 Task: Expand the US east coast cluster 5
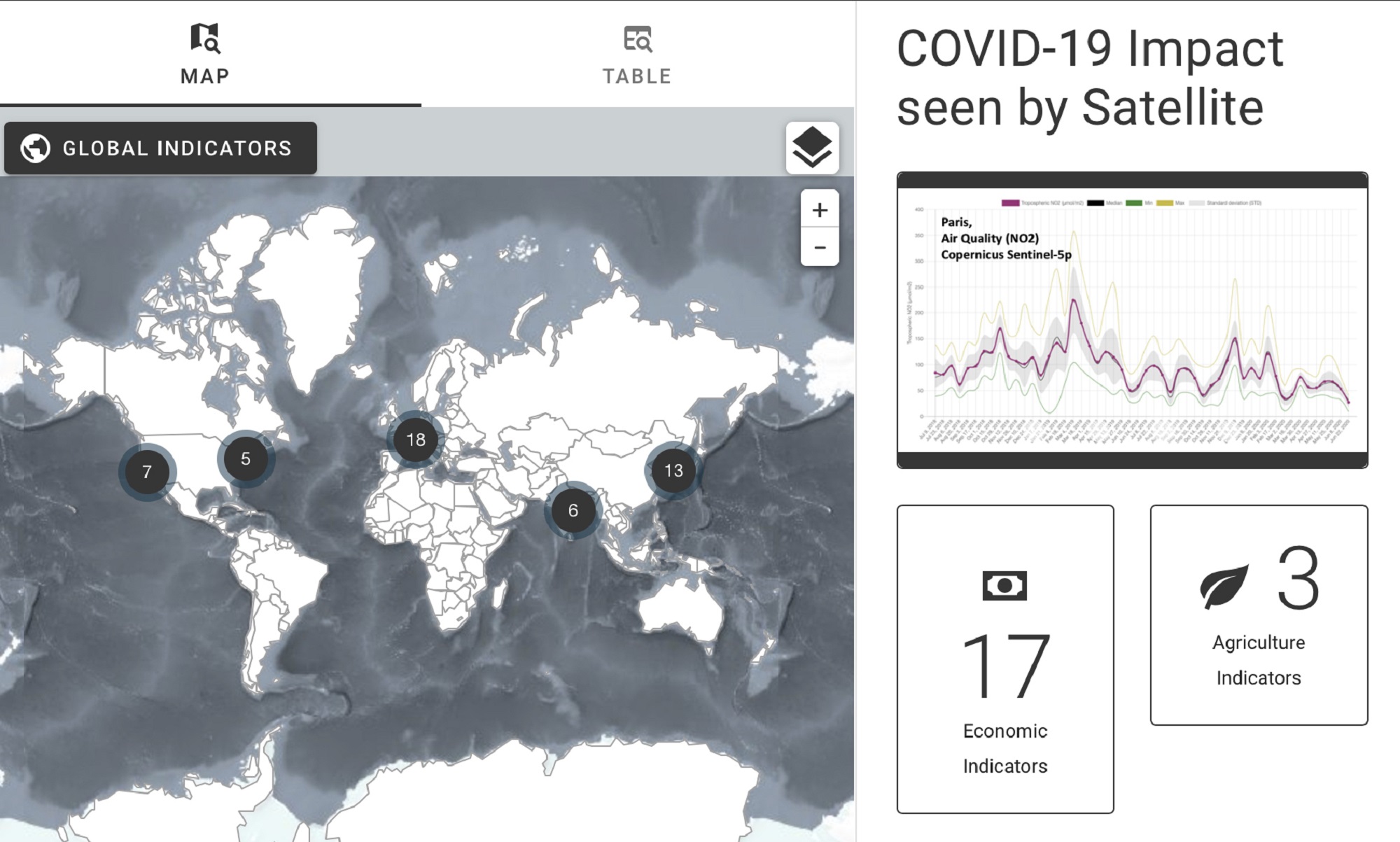[246, 458]
